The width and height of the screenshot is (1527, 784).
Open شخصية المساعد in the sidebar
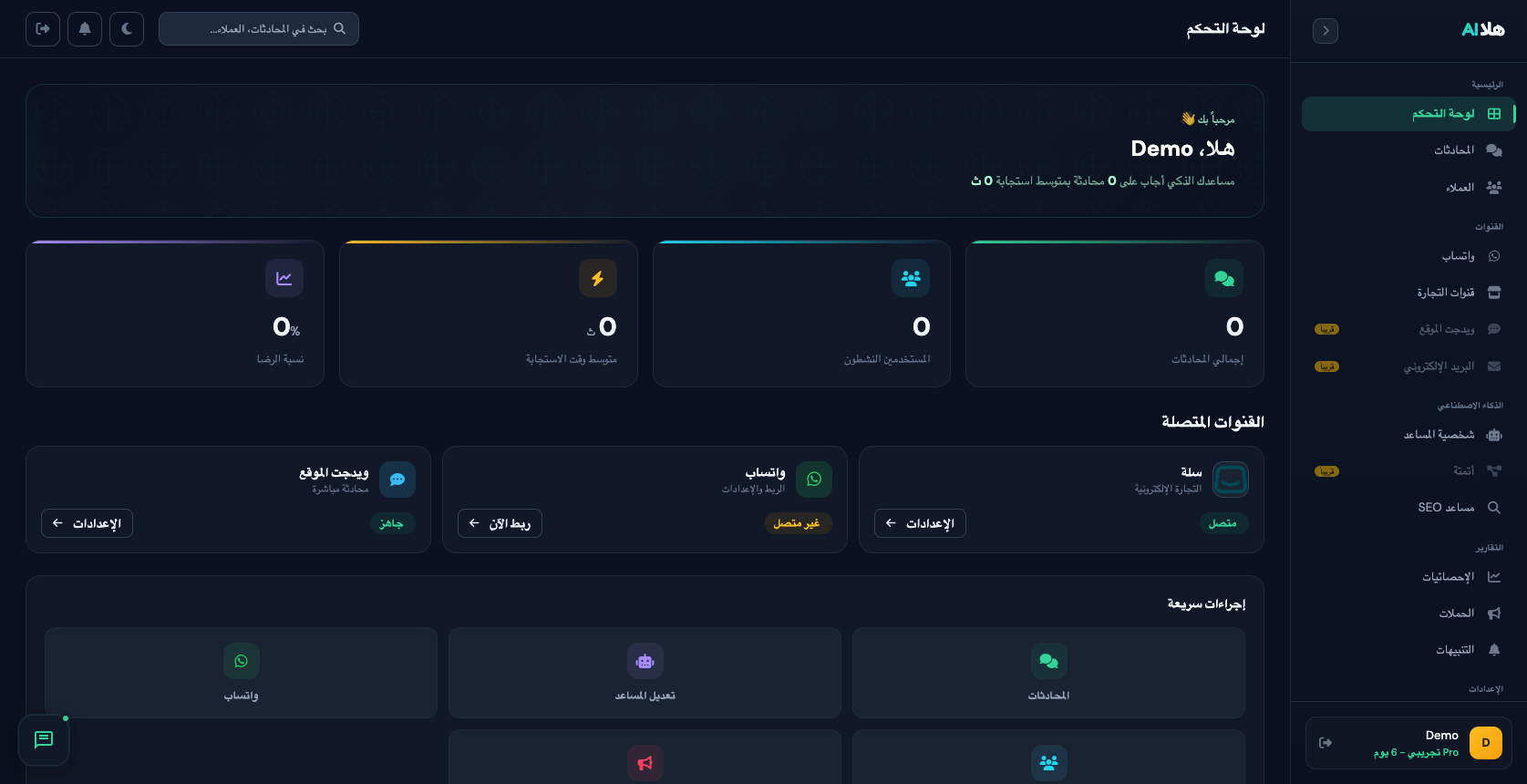click(x=1408, y=435)
